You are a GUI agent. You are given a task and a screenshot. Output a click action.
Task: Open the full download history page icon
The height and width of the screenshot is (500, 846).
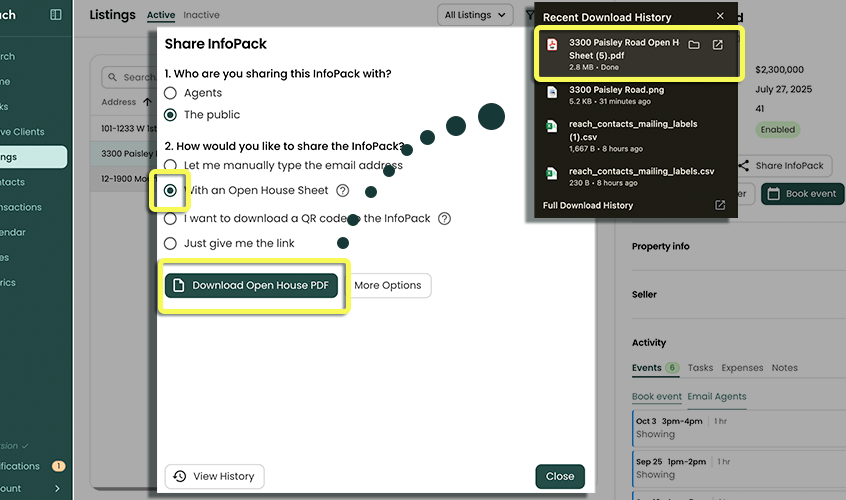pyautogui.click(x=719, y=205)
